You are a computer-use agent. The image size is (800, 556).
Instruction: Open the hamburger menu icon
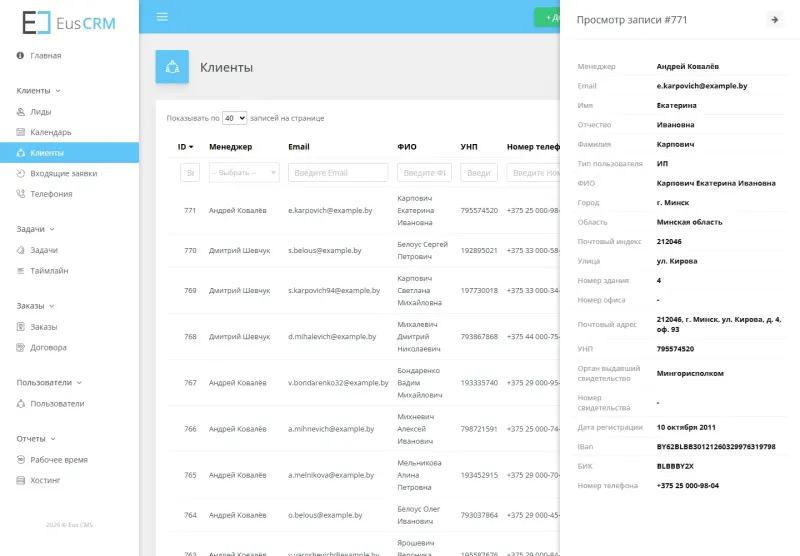(x=162, y=17)
